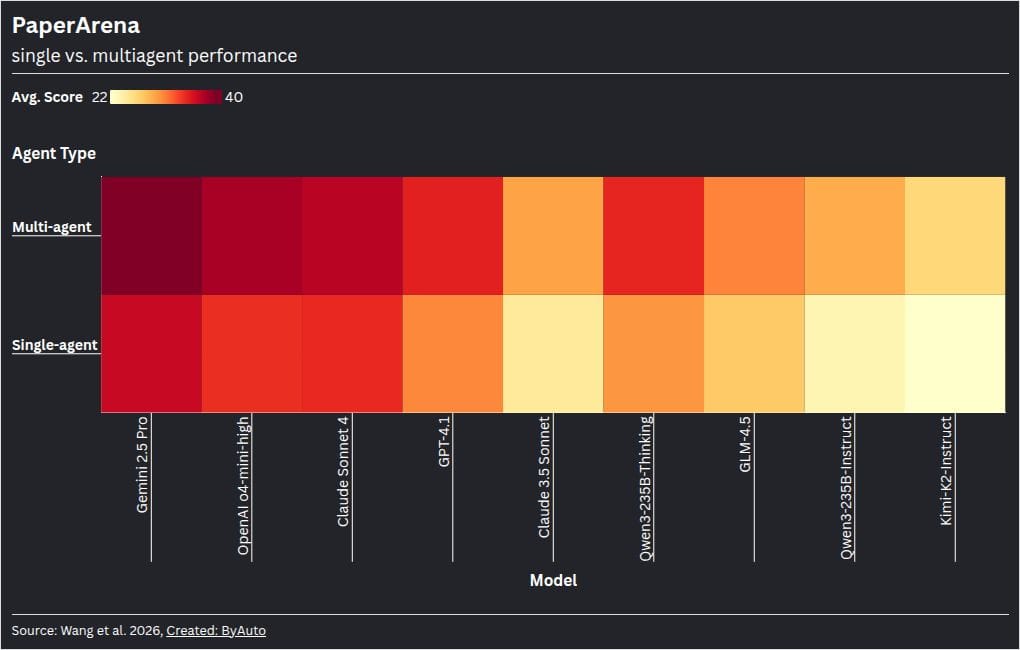Screen dimensions: 1020x650
Task: Click the Qwen3-235B-Instruct axis label
Action: tap(846, 487)
